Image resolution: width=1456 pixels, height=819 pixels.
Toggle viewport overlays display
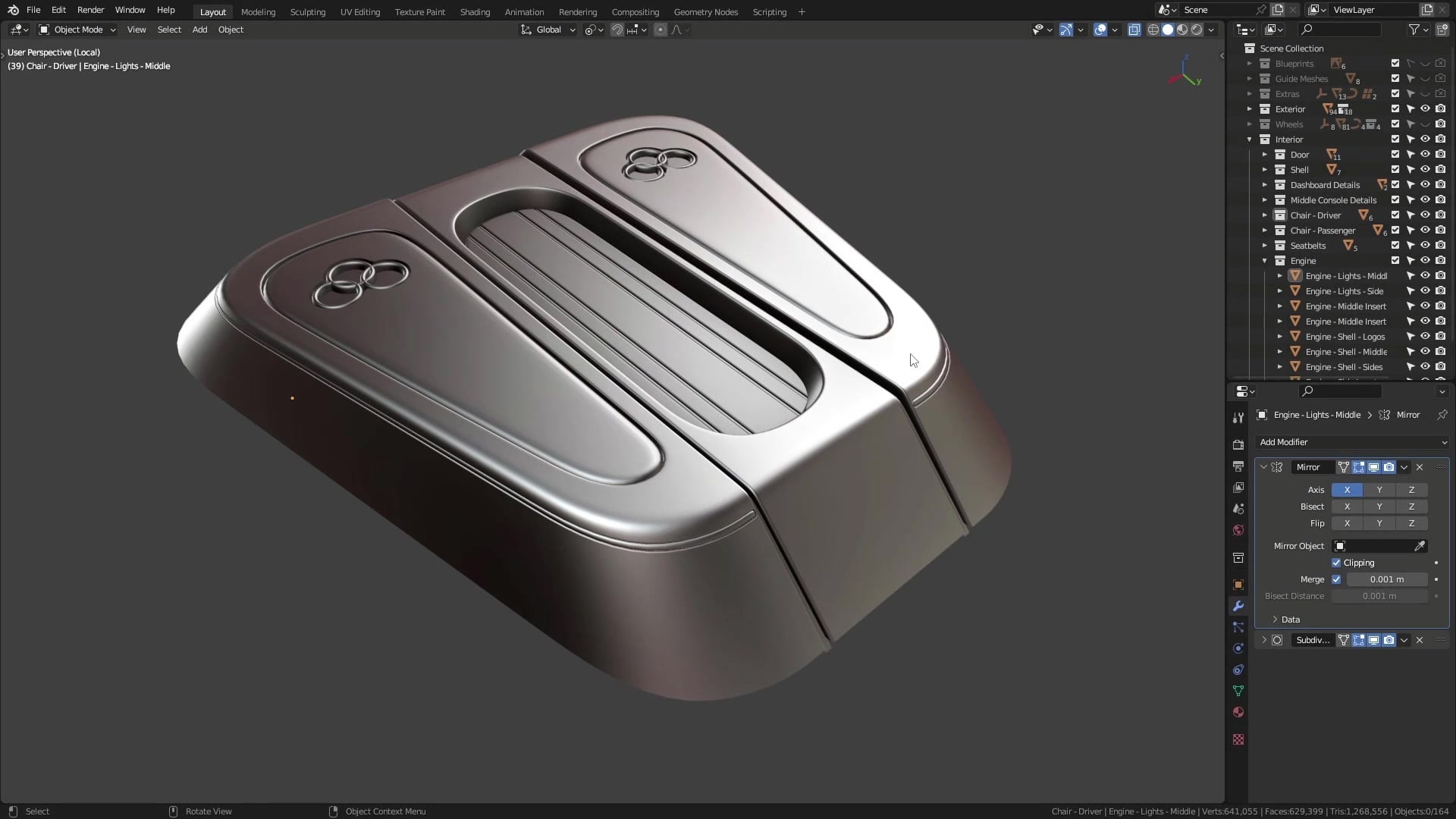(1100, 30)
